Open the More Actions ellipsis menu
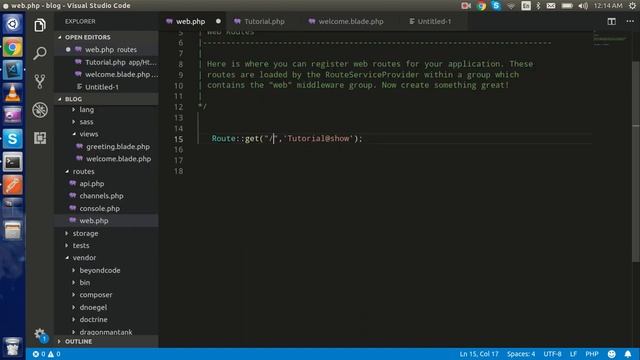640x360 pixels. pos(630,21)
